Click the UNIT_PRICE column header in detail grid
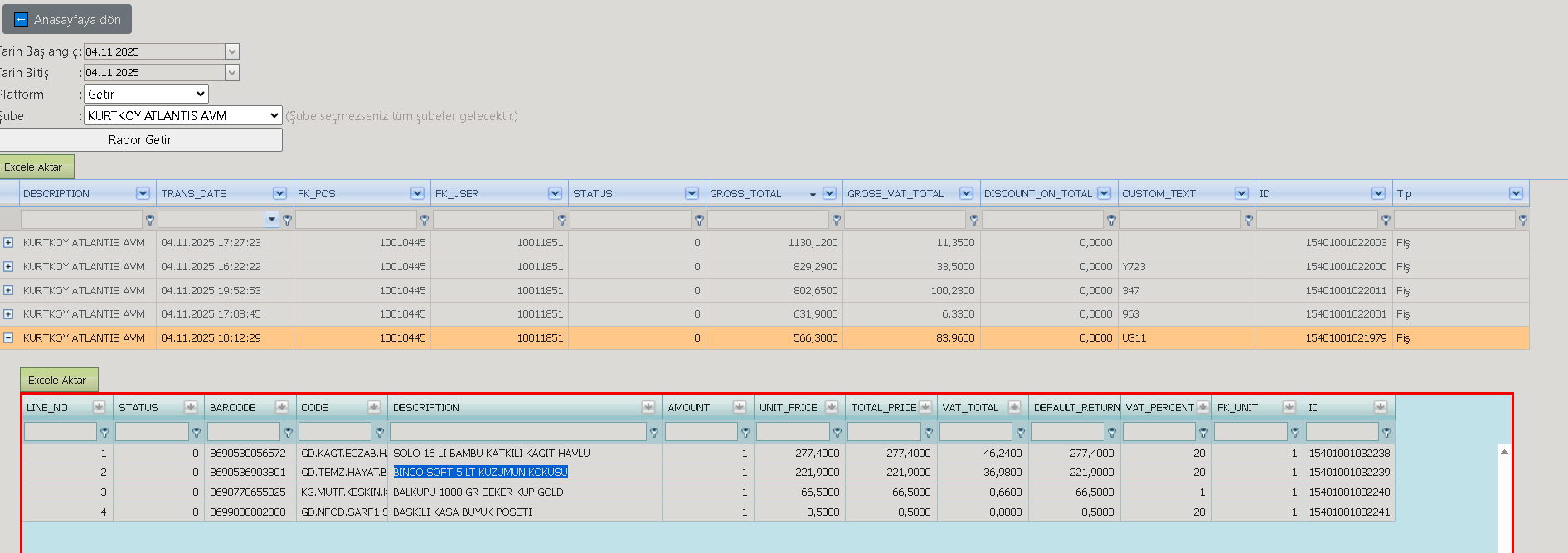This screenshot has width=1568, height=553. click(x=789, y=407)
